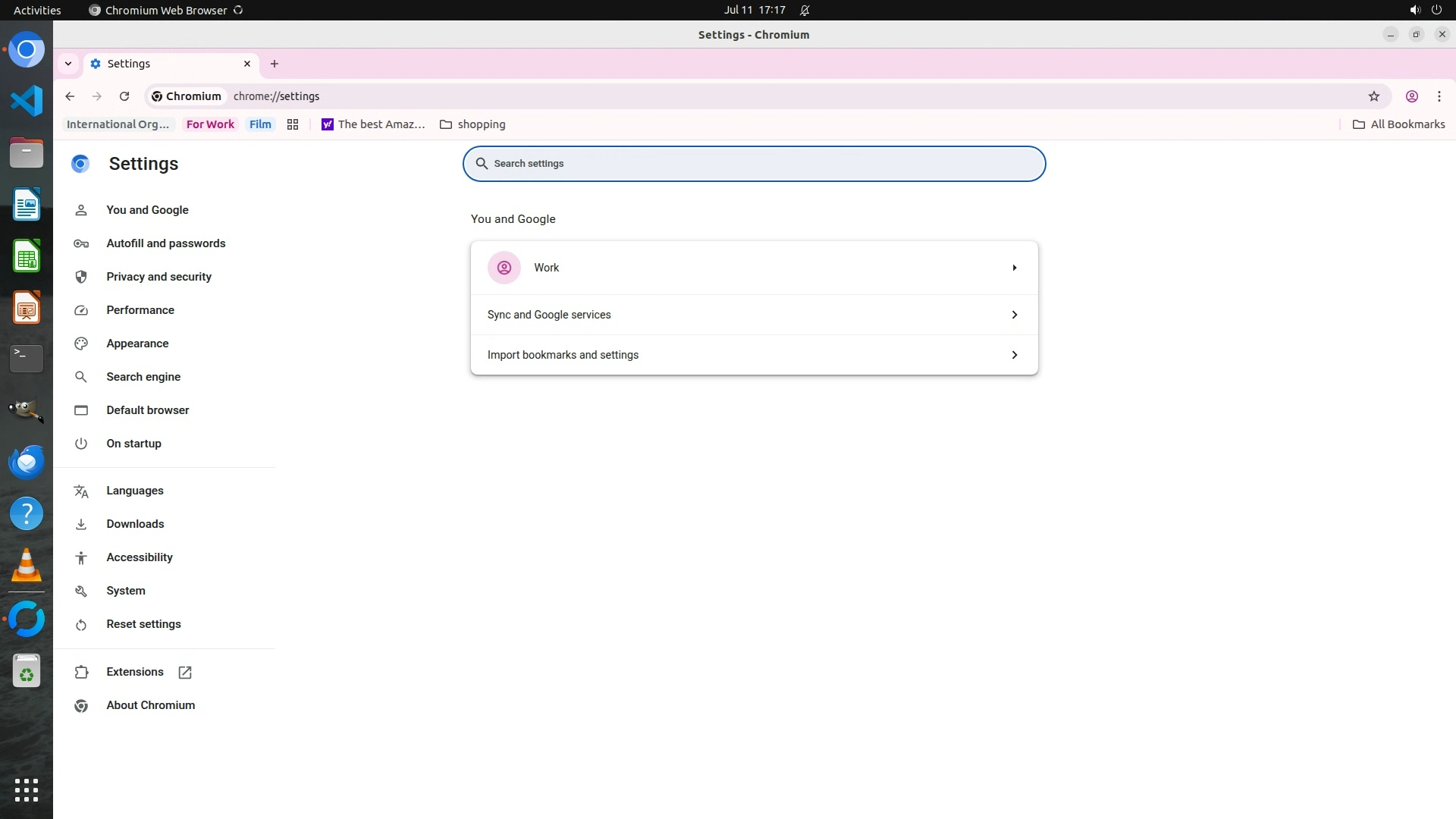
Task: Launch Thunderbird from the dock
Action: point(27,462)
